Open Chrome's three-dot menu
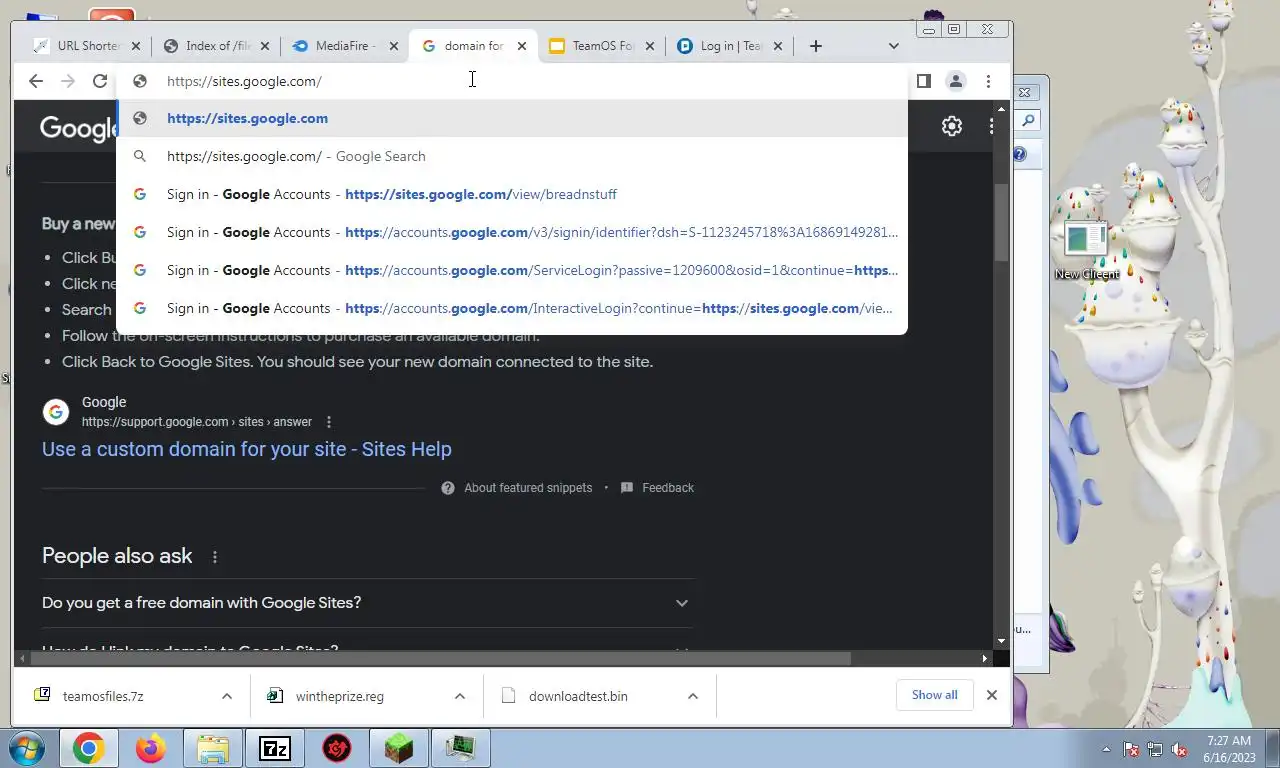This screenshot has width=1280, height=768. (988, 81)
